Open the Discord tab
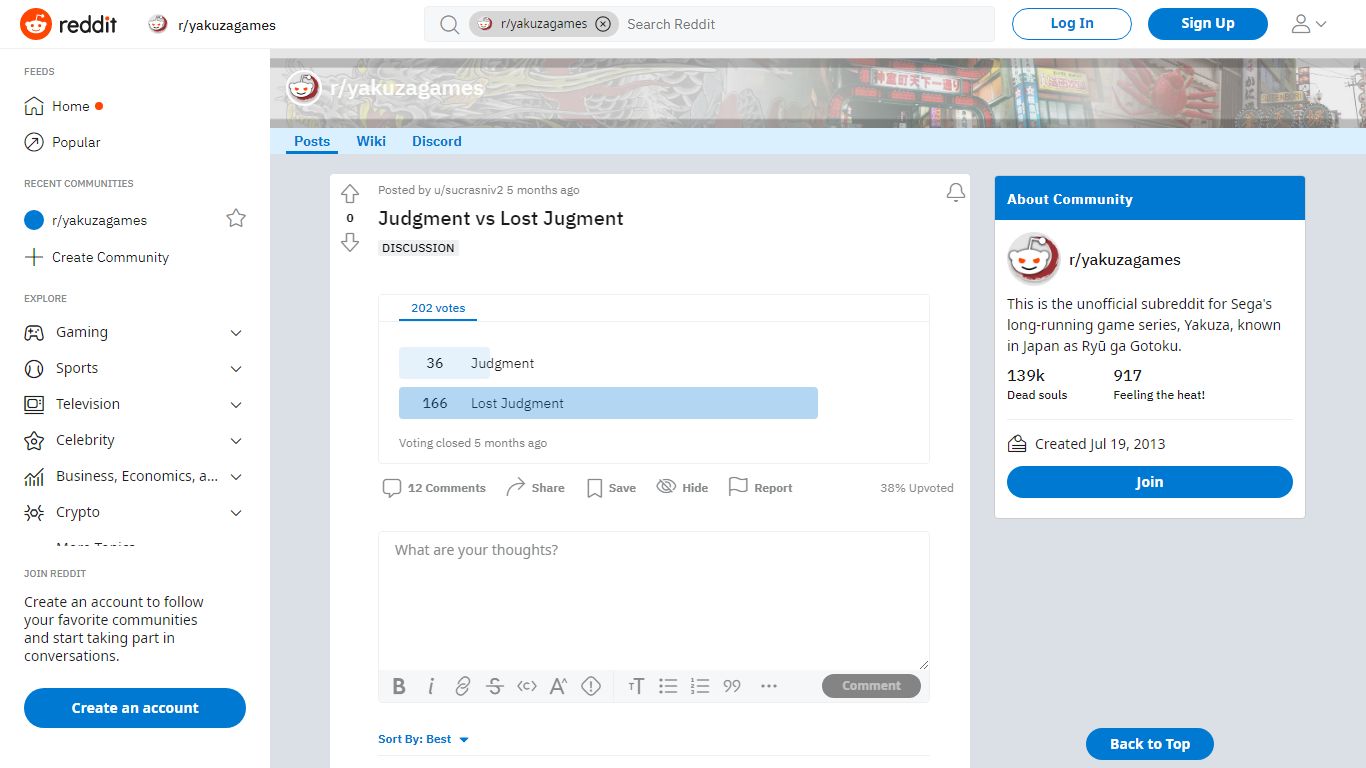 pyautogui.click(x=437, y=141)
